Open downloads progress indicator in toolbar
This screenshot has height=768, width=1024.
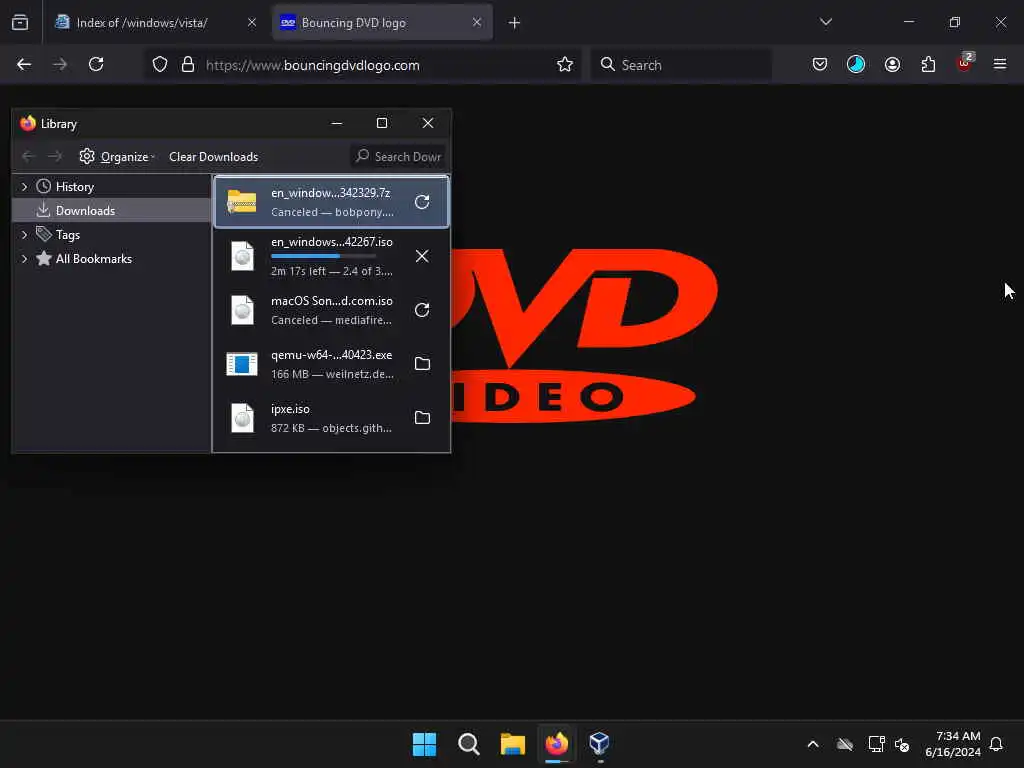coord(856,65)
